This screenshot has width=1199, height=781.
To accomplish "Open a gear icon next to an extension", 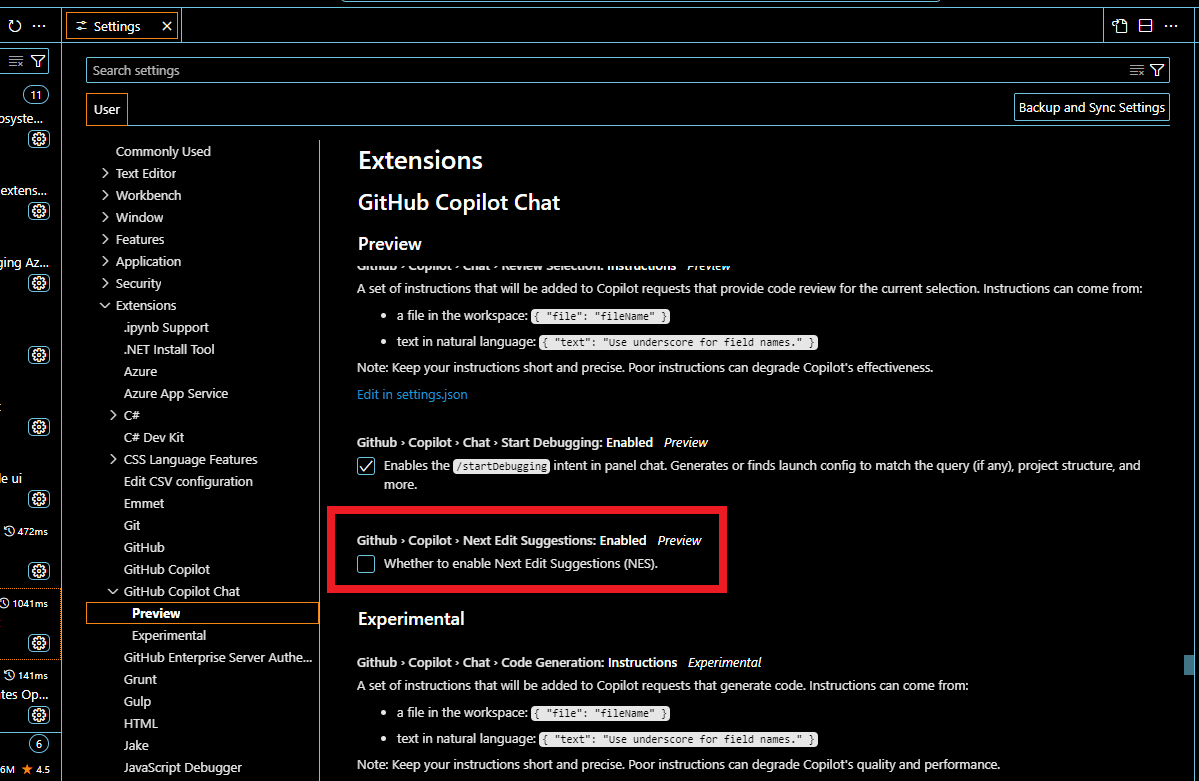I will tap(38, 139).
